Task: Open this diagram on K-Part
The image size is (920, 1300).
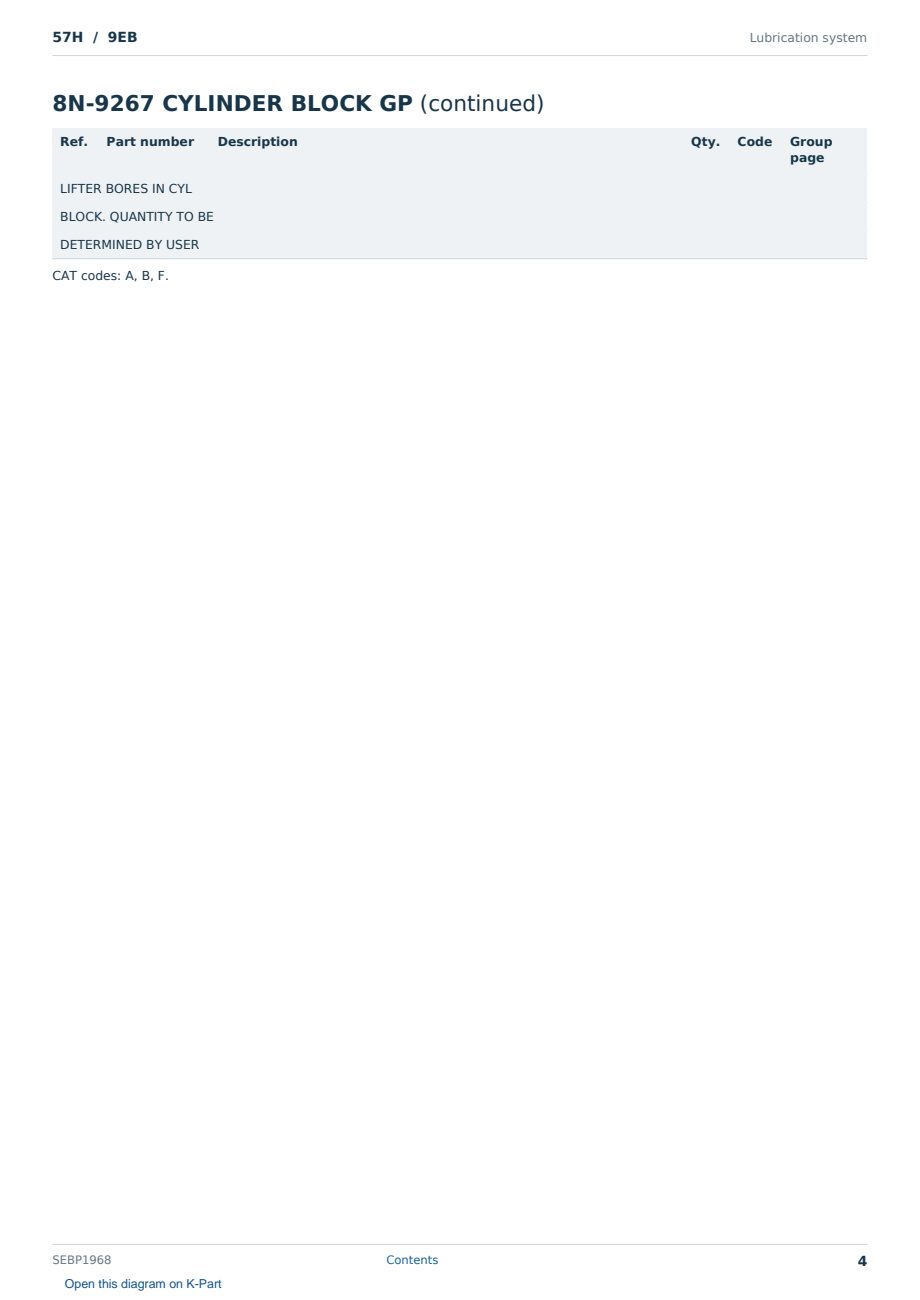Action: [143, 1284]
